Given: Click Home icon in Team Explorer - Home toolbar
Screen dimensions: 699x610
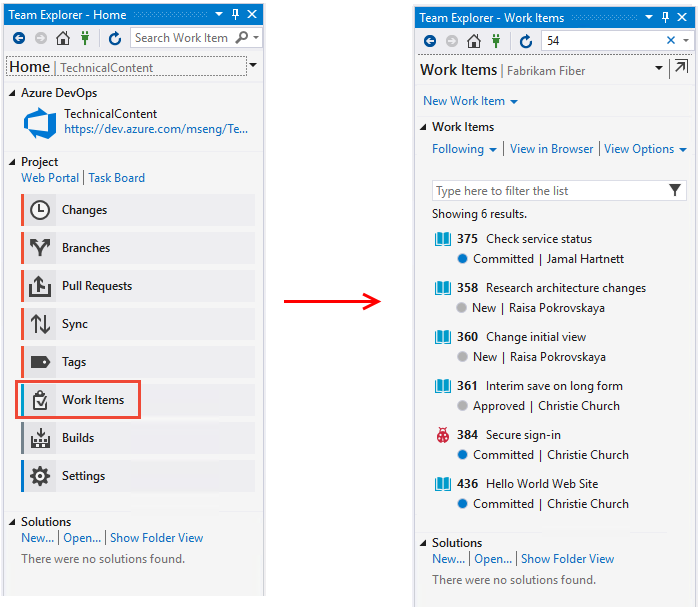Looking at the screenshot, I should click(63, 38).
